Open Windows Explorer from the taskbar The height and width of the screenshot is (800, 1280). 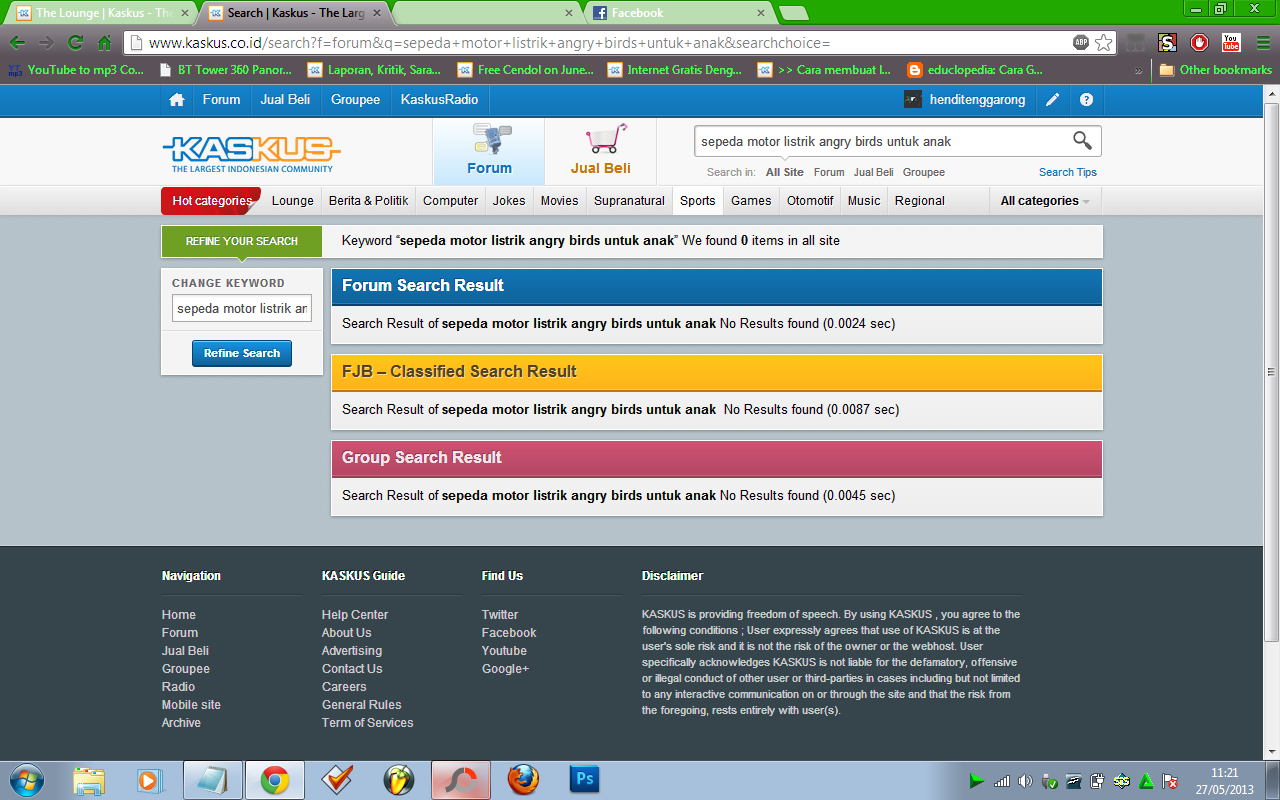pos(88,780)
